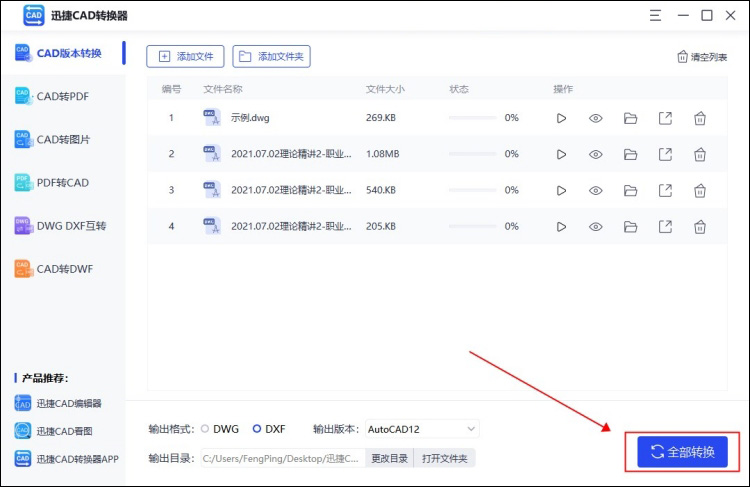Click 全部转换 convert all button

click(x=682, y=452)
